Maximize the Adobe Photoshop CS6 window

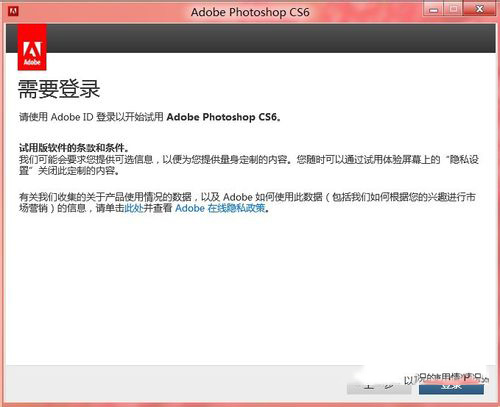tap(453, 9)
